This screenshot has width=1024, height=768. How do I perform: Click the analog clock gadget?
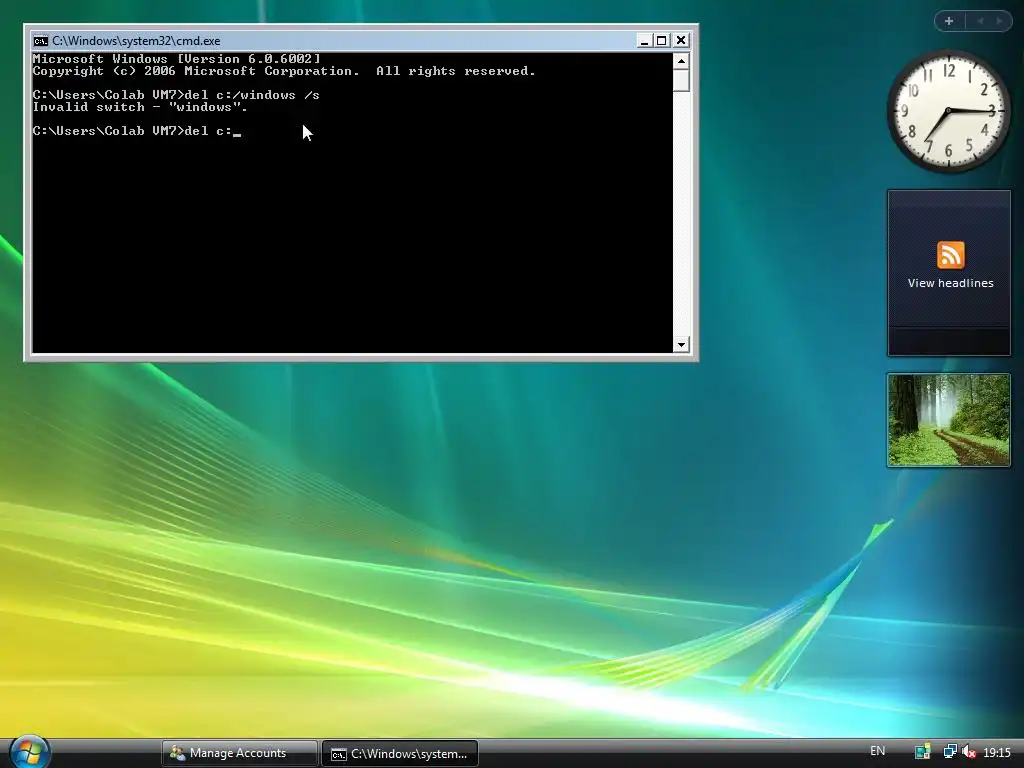click(x=948, y=111)
